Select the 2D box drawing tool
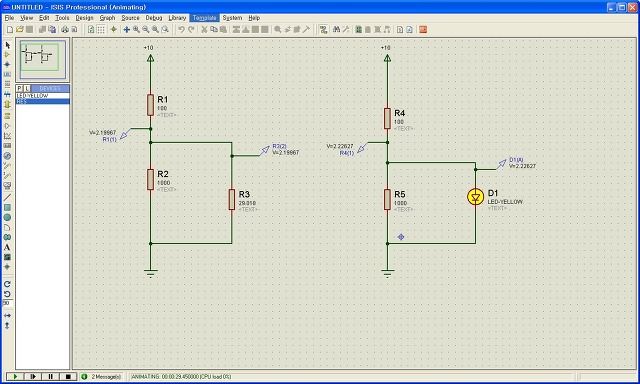Viewport: 640px width, 384px height. tap(7, 208)
